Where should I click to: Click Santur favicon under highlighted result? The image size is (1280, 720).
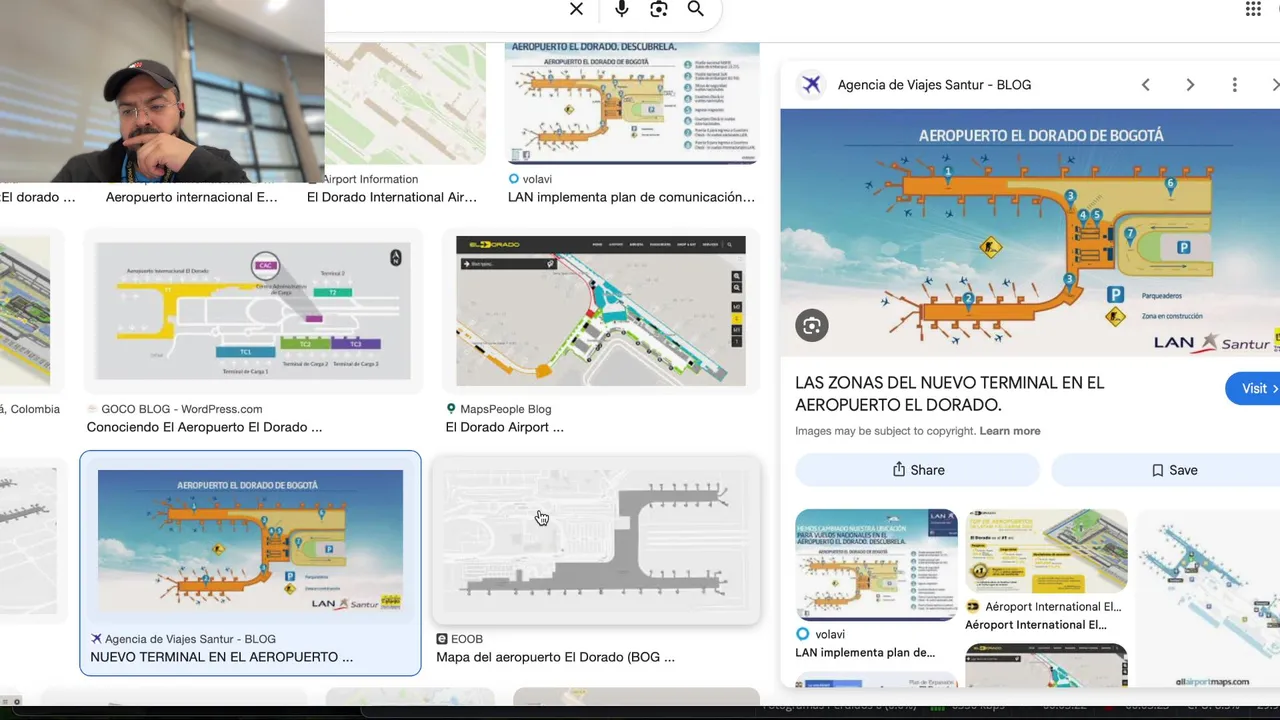96,639
